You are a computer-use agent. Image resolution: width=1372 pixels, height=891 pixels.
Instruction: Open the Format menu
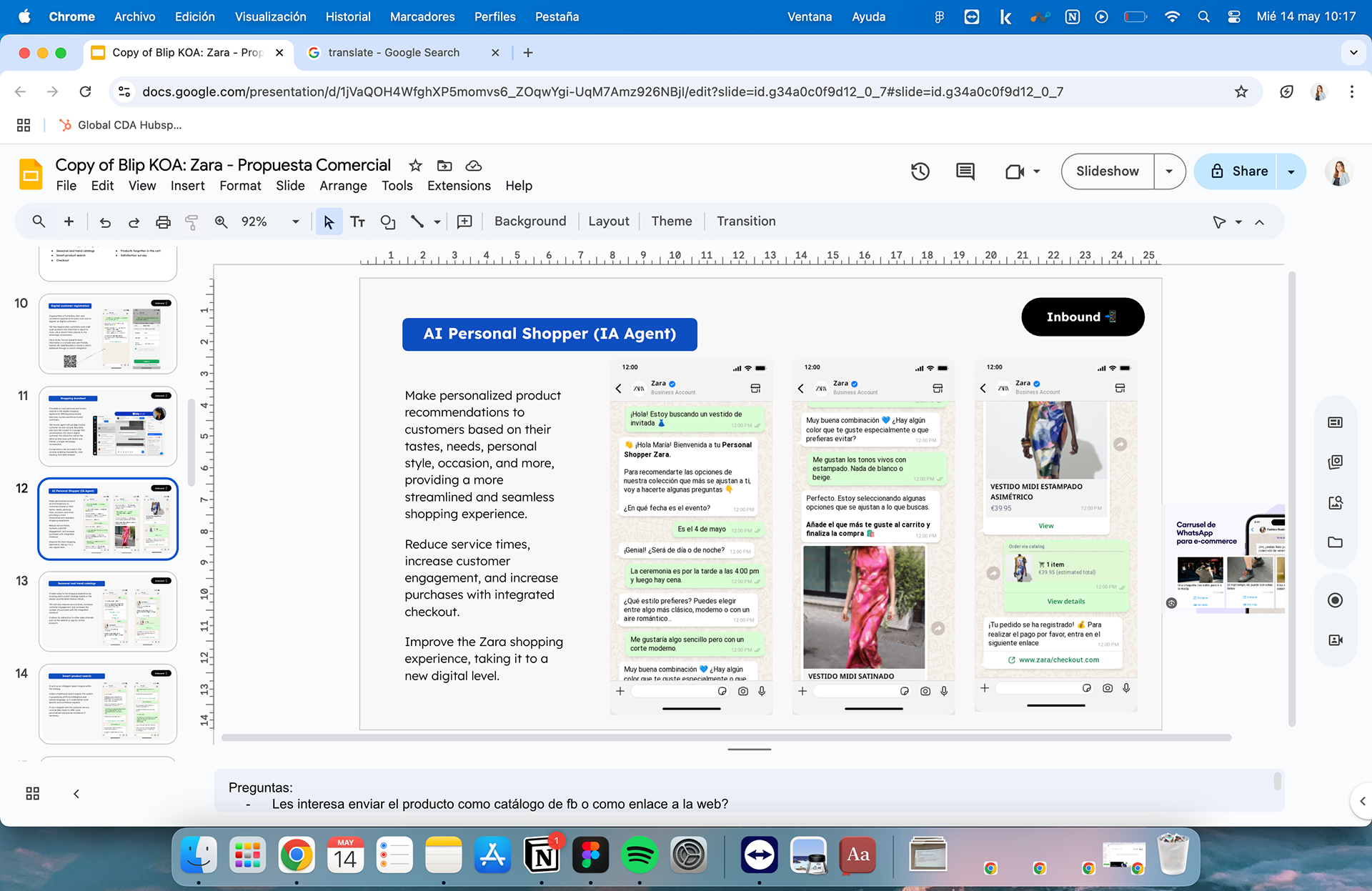tap(240, 186)
